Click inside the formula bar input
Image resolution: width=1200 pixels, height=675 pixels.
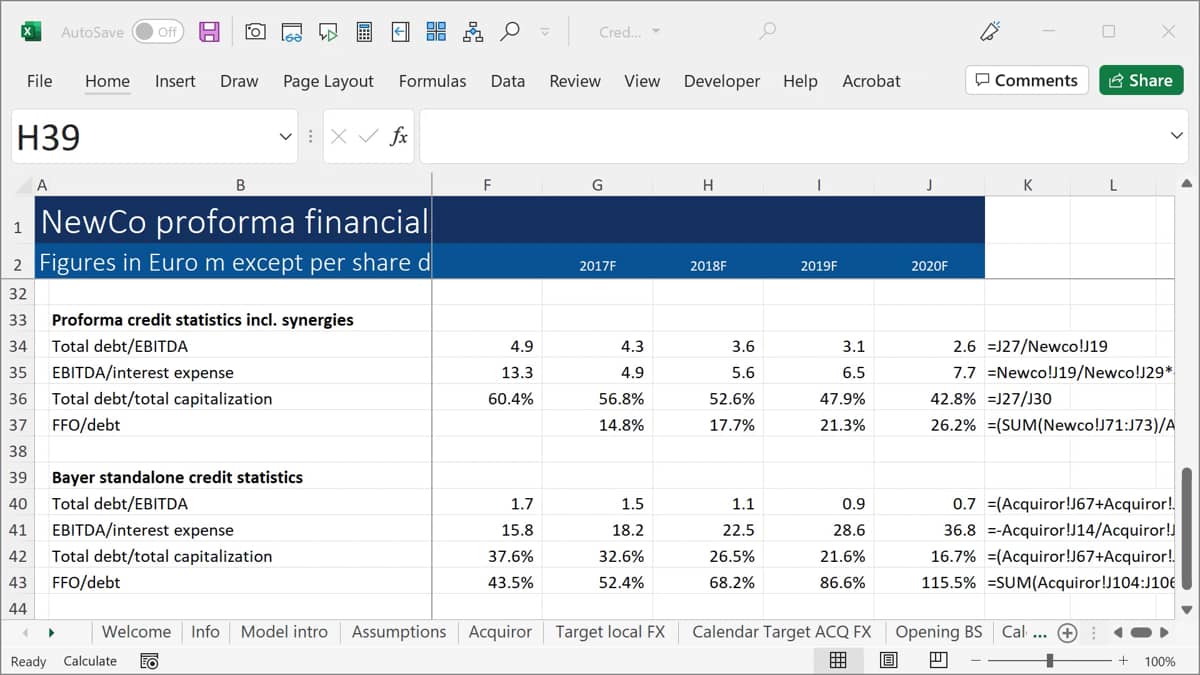792,136
